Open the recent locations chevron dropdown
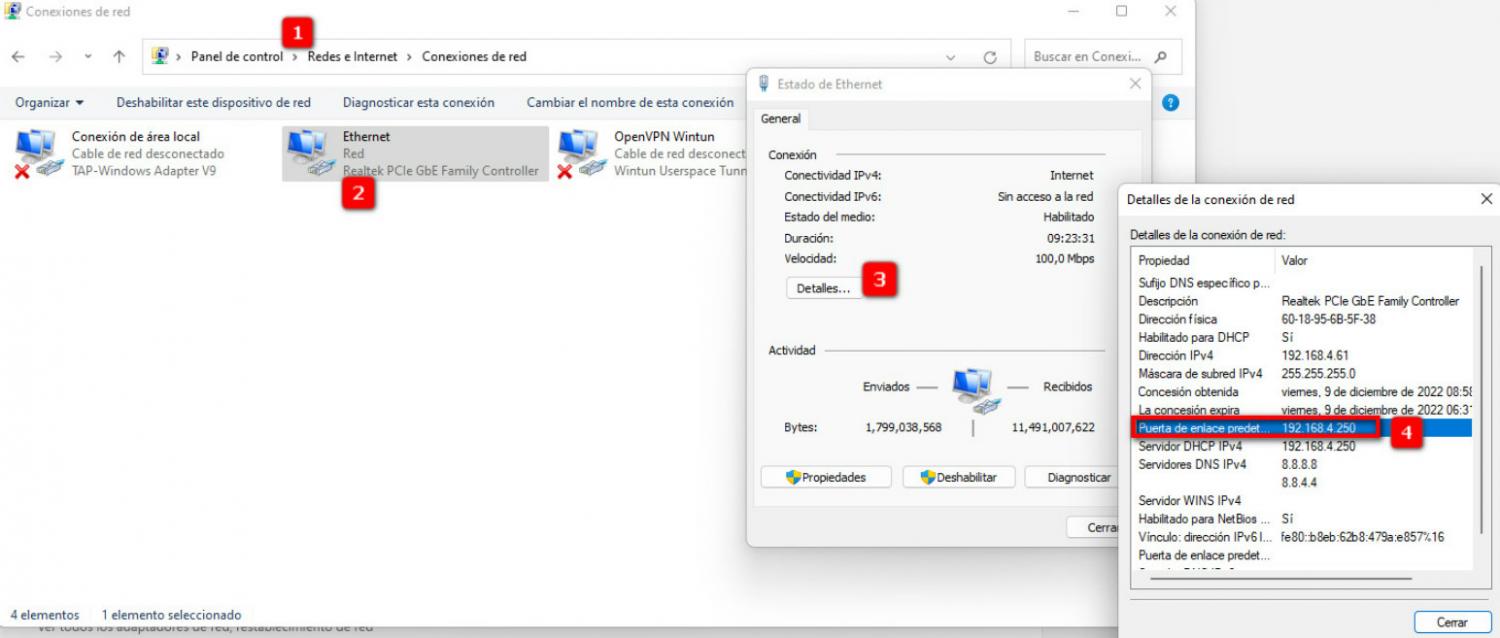The image size is (1500, 638). pos(87,57)
